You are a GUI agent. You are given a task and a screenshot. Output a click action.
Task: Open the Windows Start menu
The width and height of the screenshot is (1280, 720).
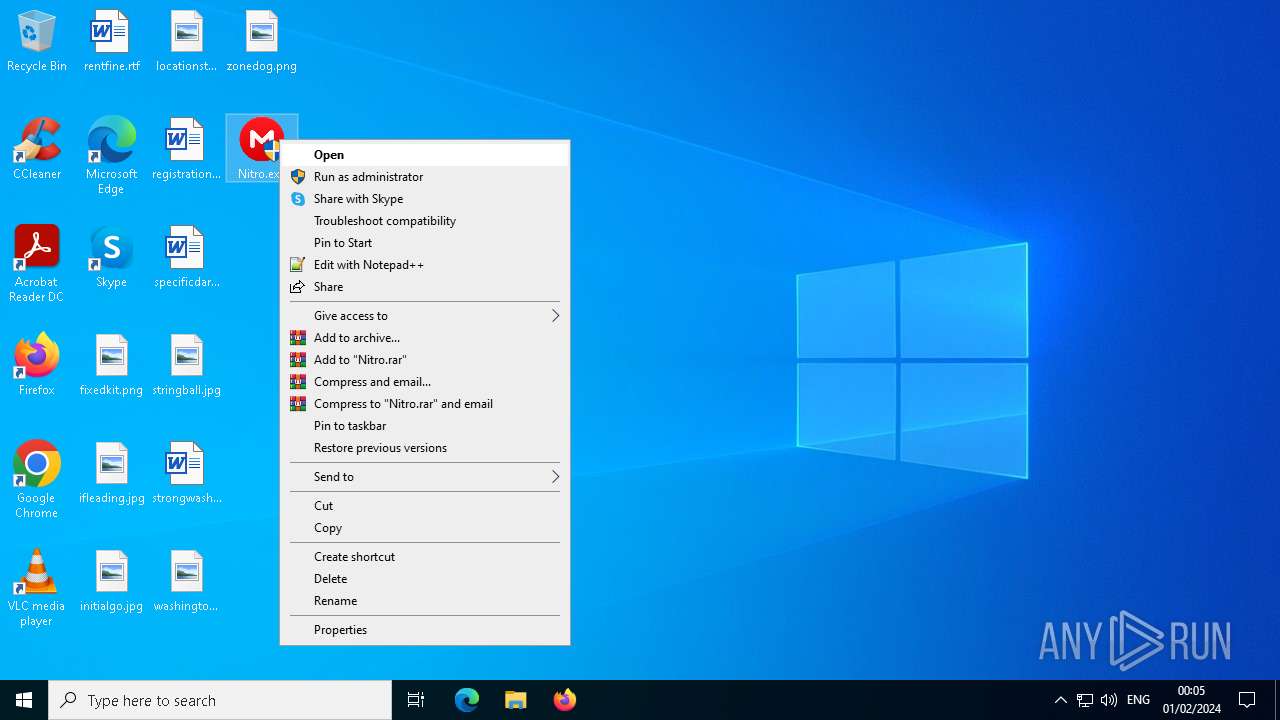tap(24, 700)
